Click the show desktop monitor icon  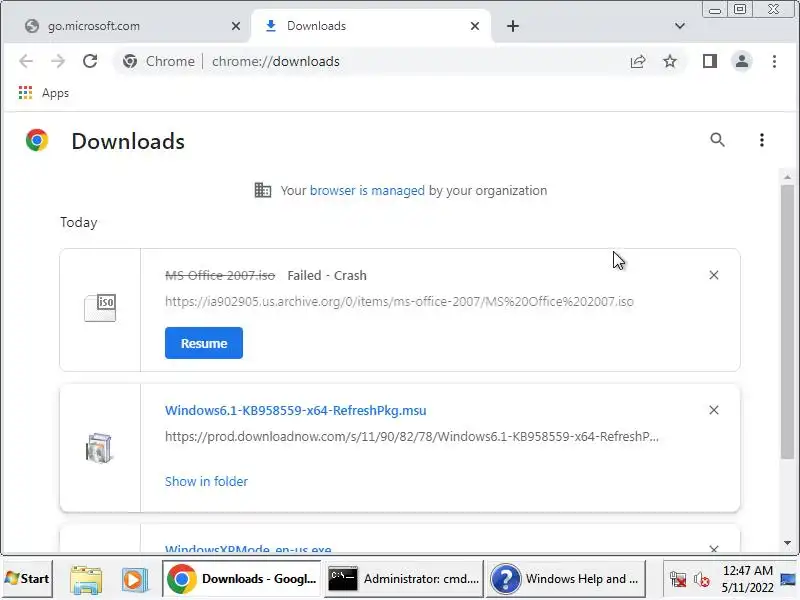[x=788, y=579]
